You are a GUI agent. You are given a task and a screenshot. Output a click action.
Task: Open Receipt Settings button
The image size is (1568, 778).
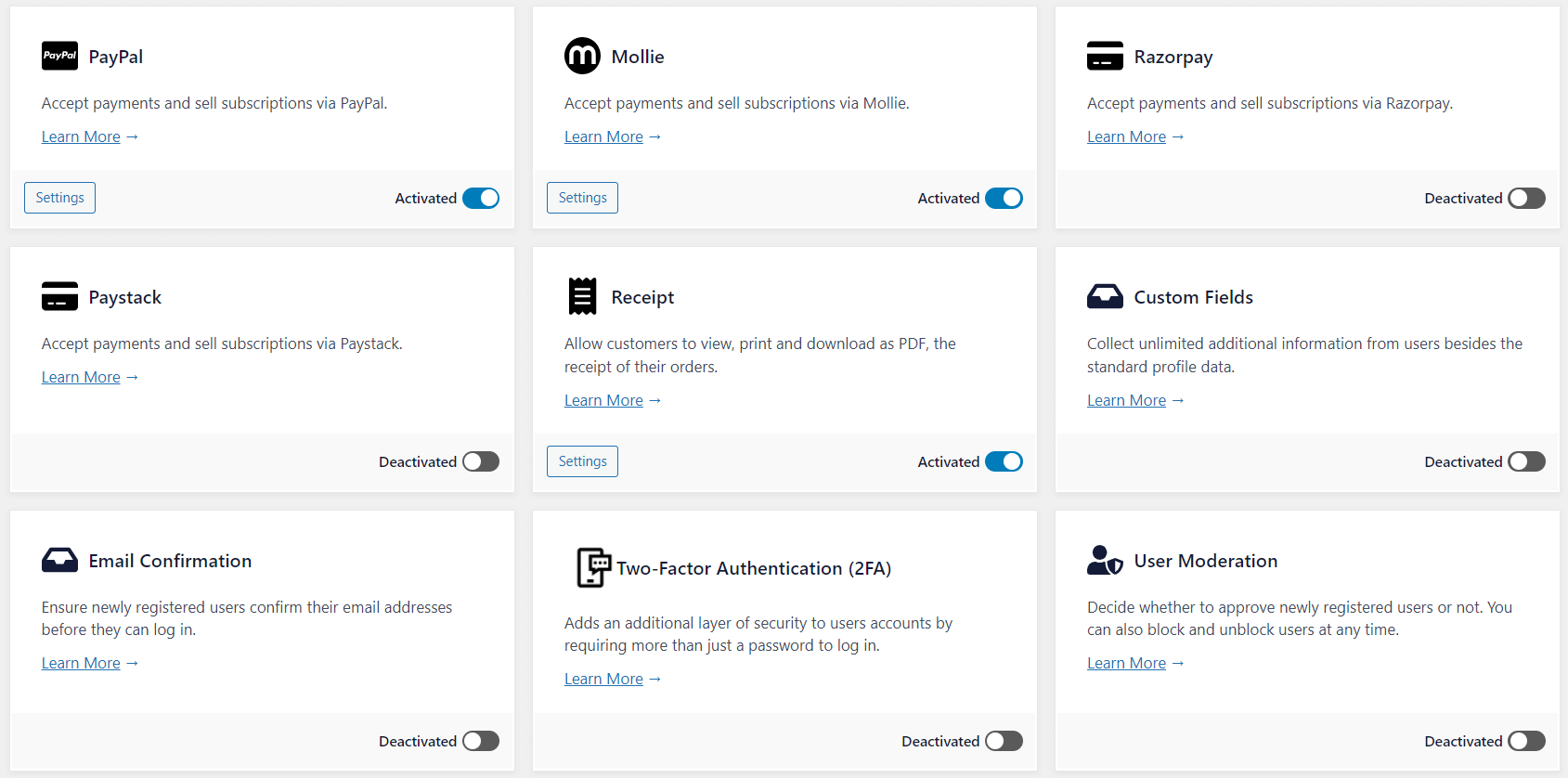[582, 461]
